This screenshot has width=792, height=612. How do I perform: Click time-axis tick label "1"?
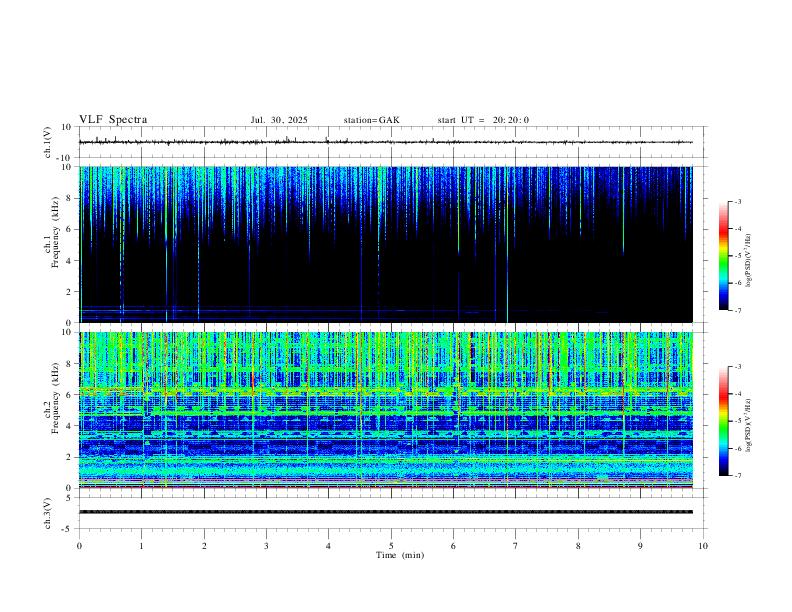[141, 546]
